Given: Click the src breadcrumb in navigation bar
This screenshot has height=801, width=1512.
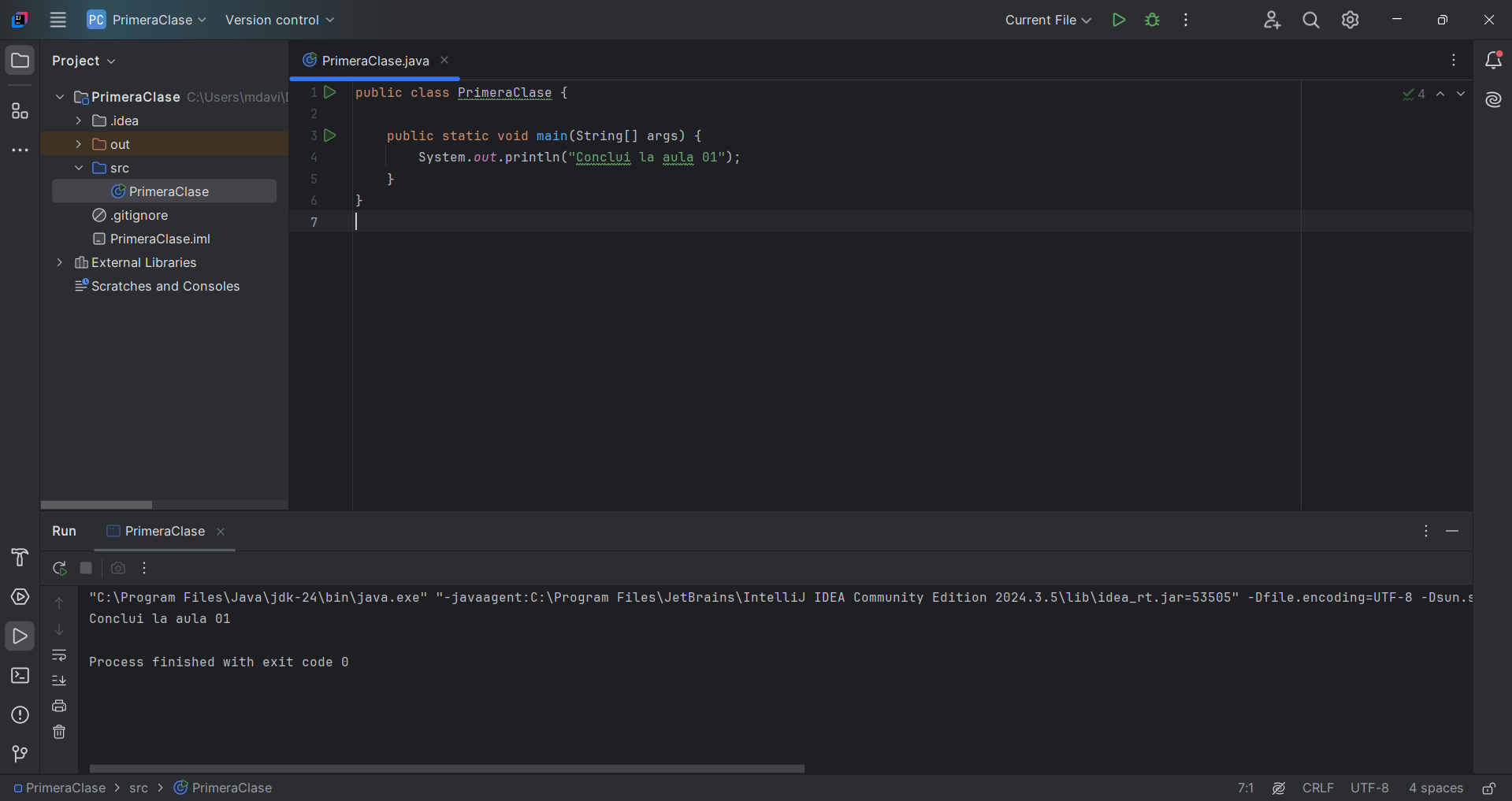Looking at the screenshot, I should click(x=139, y=788).
